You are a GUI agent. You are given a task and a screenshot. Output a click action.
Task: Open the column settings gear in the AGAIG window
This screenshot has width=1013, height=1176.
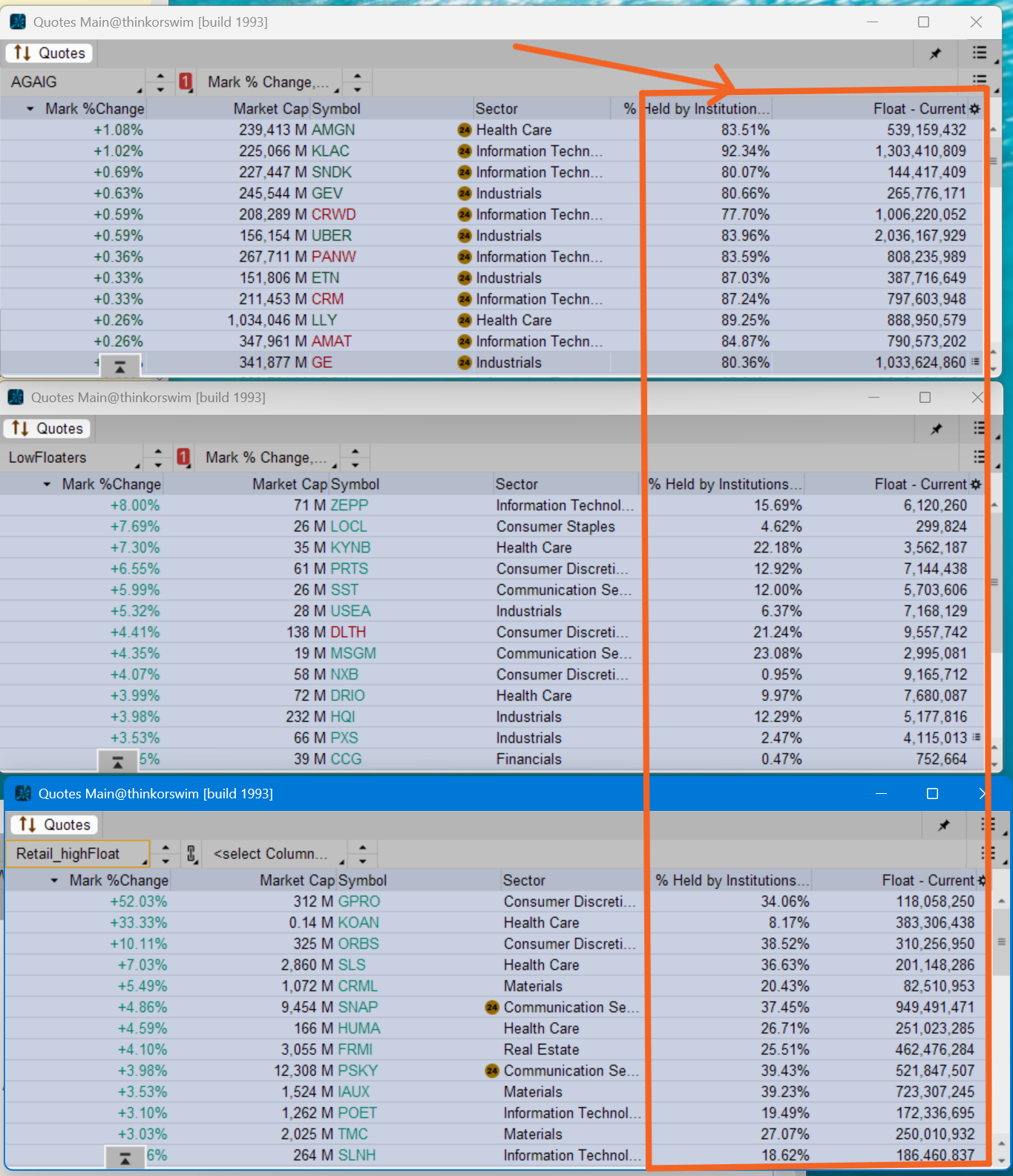tap(974, 109)
